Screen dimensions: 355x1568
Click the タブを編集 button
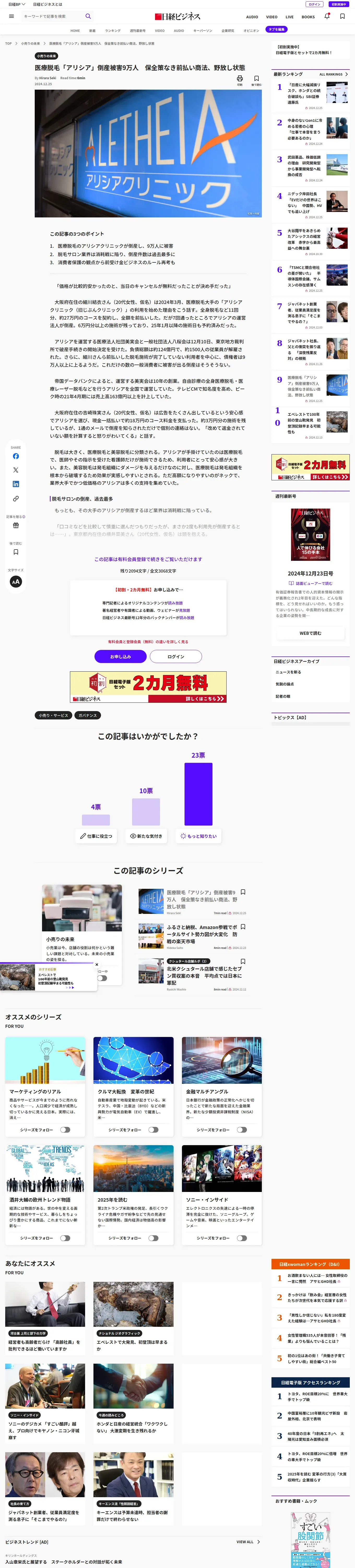pos(277,29)
